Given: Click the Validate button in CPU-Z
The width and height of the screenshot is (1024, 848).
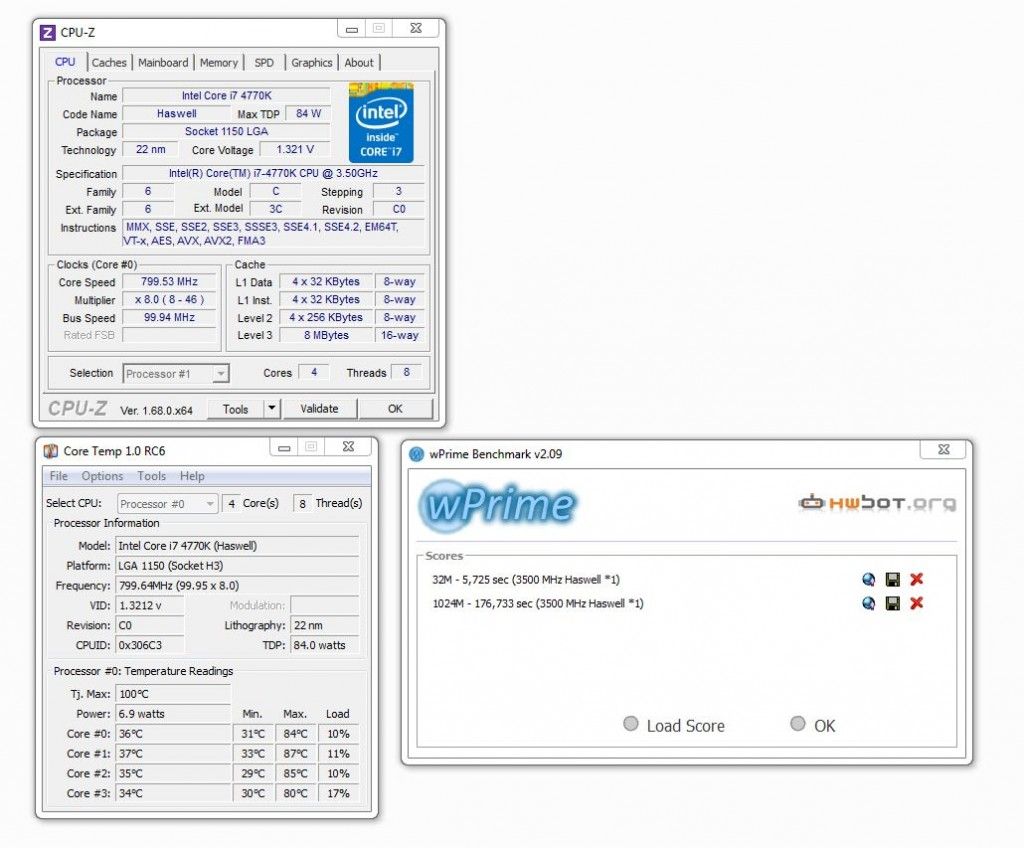Looking at the screenshot, I should click(x=319, y=409).
